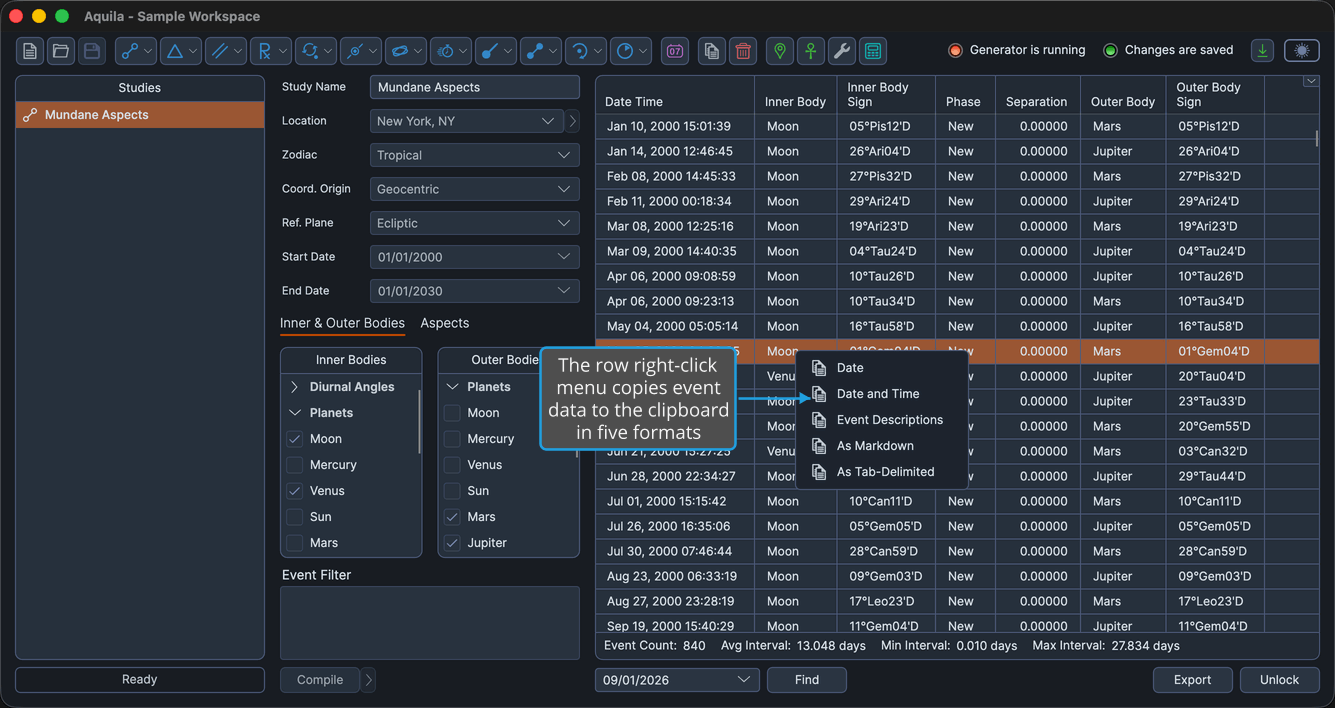The width and height of the screenshot is (1335, 708).
Task: Click the green map pin location icon
Action: click(x=780, y=51)
